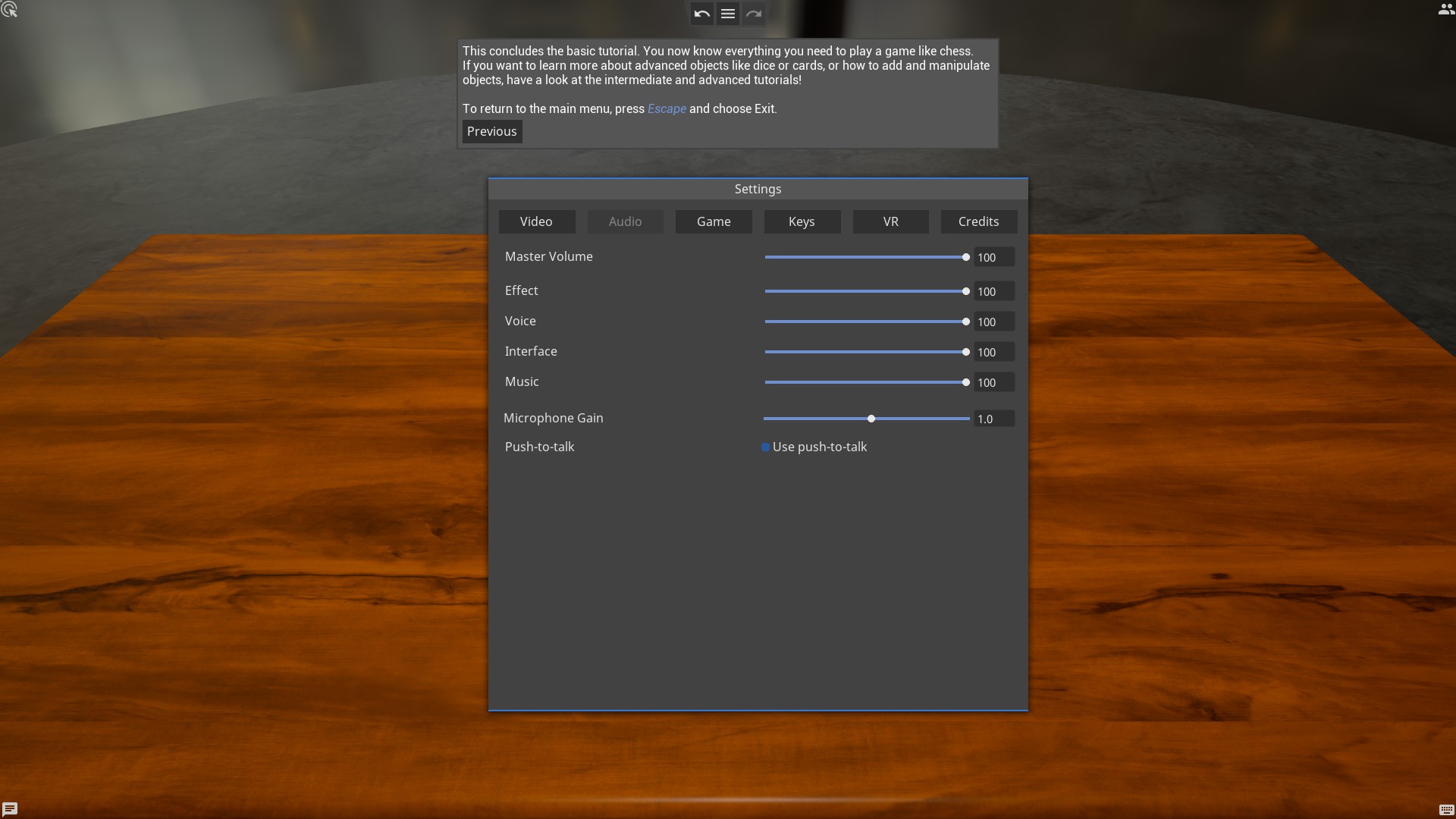Click the redo arrow icon

pos(753,14)
